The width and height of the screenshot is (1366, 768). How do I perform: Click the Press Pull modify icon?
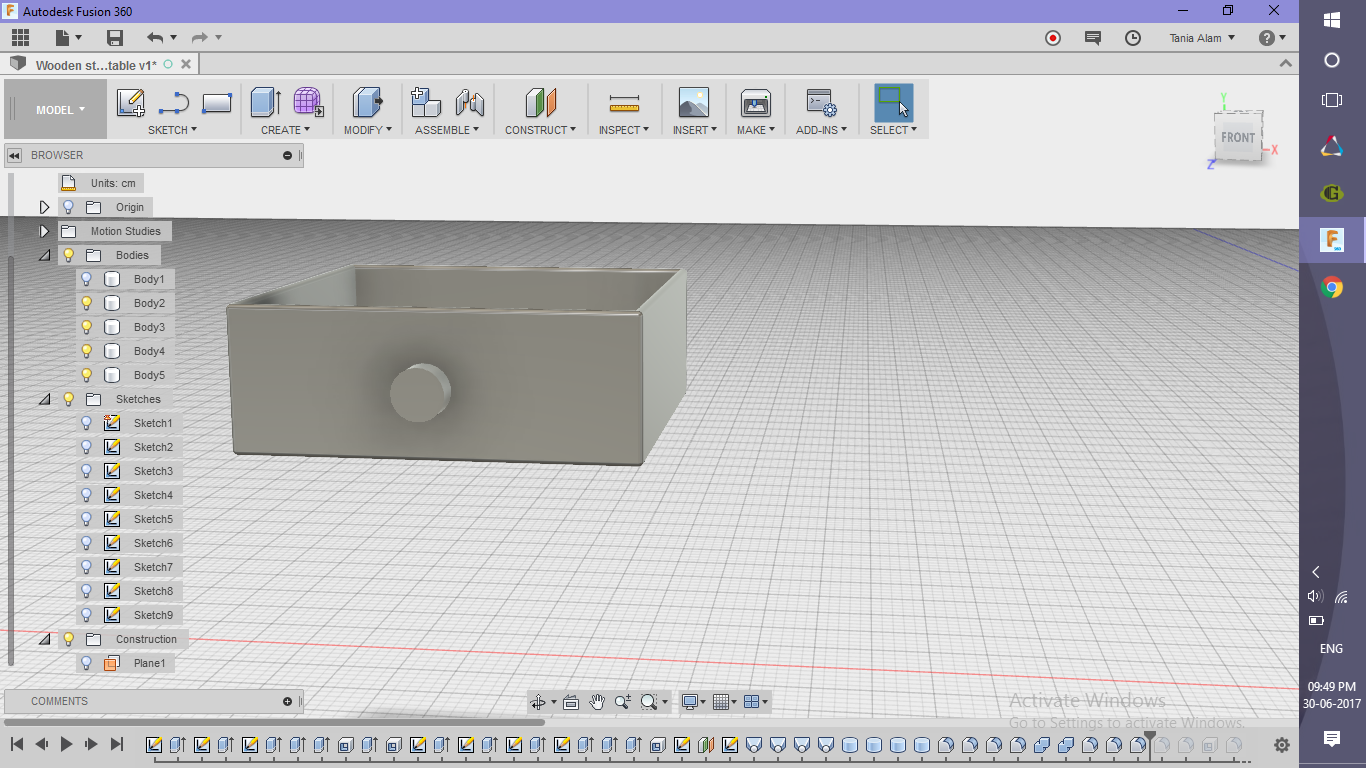tap(367, 103)
